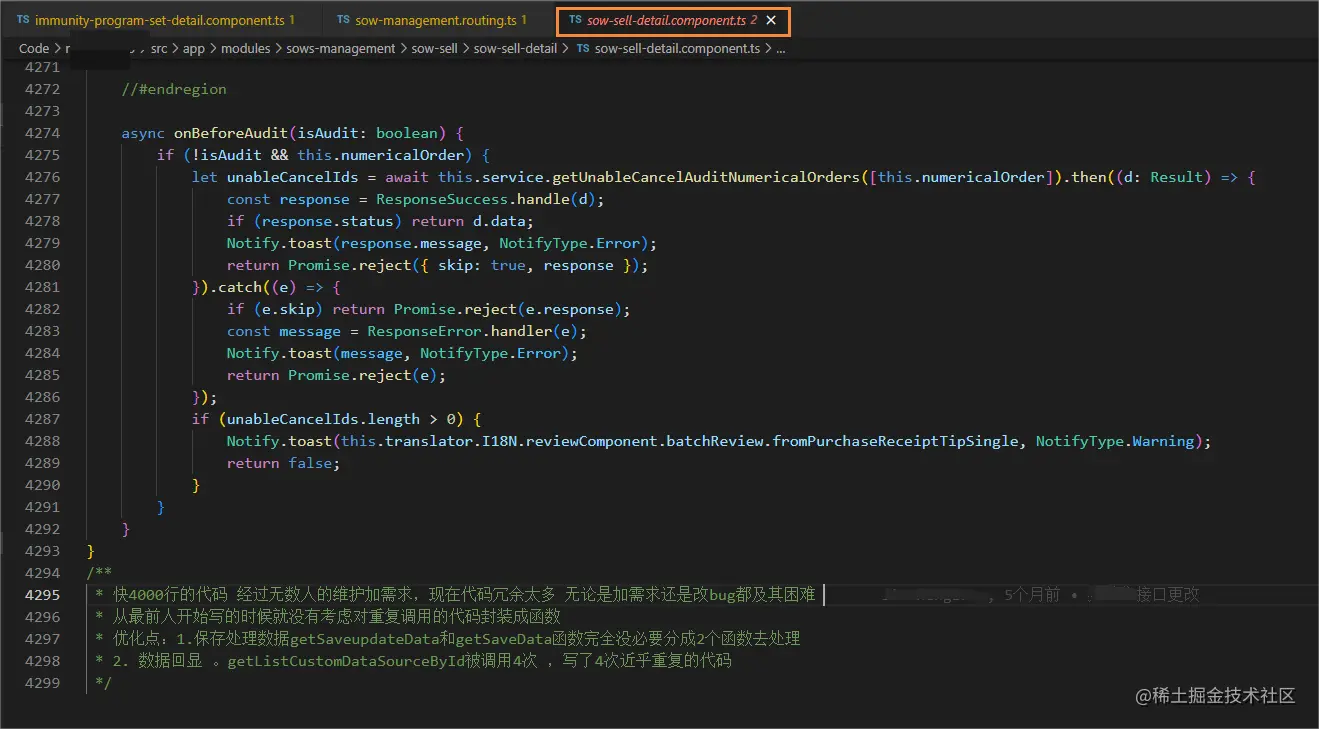Show symbols via the breadcrumb ellipsis
Screen dimensions: 1319x729
coord(781,48)
